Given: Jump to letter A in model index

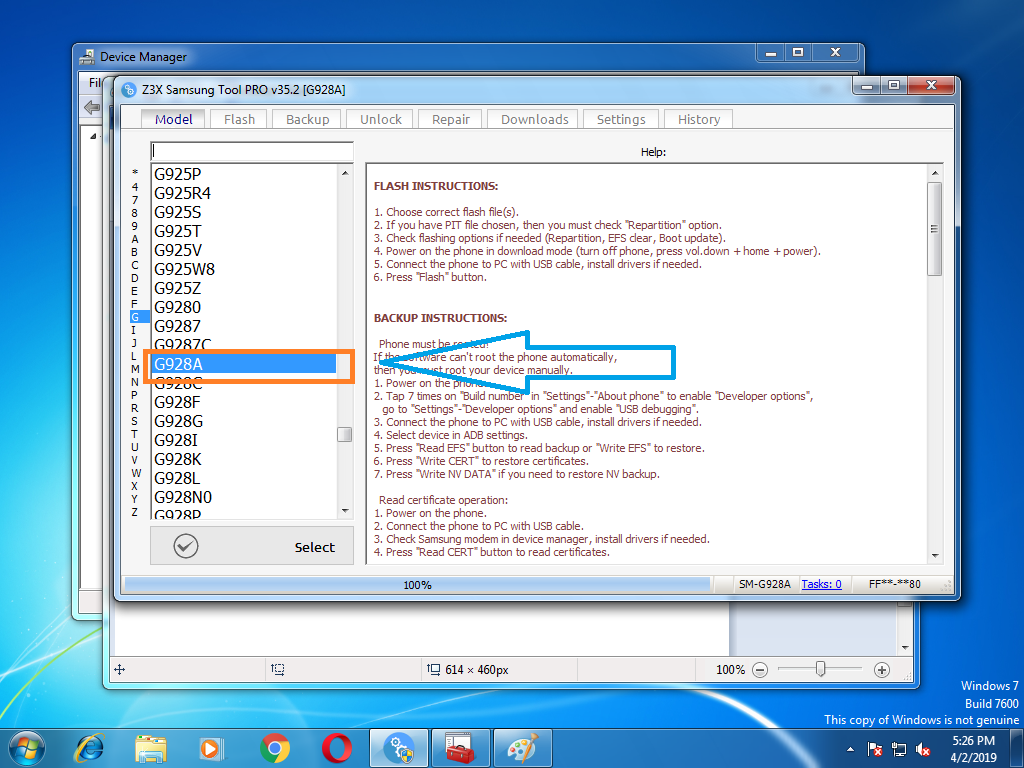Looking at the screenshot, I should 135,239.
